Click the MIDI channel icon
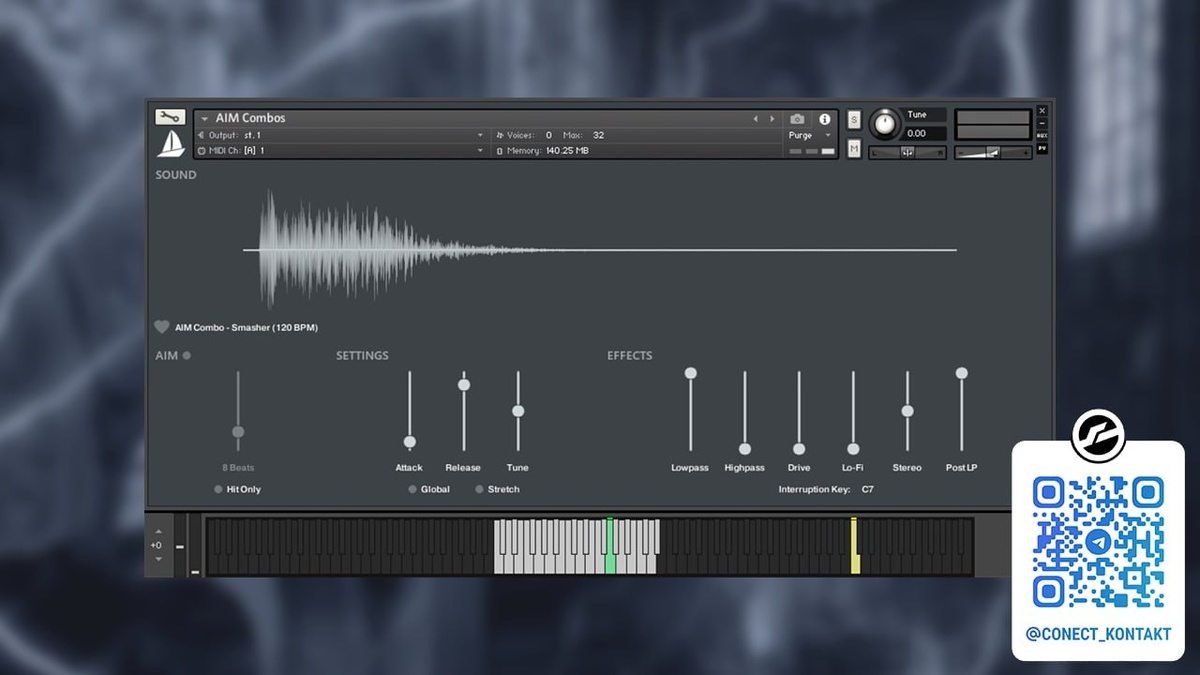 tap(201, 151)
